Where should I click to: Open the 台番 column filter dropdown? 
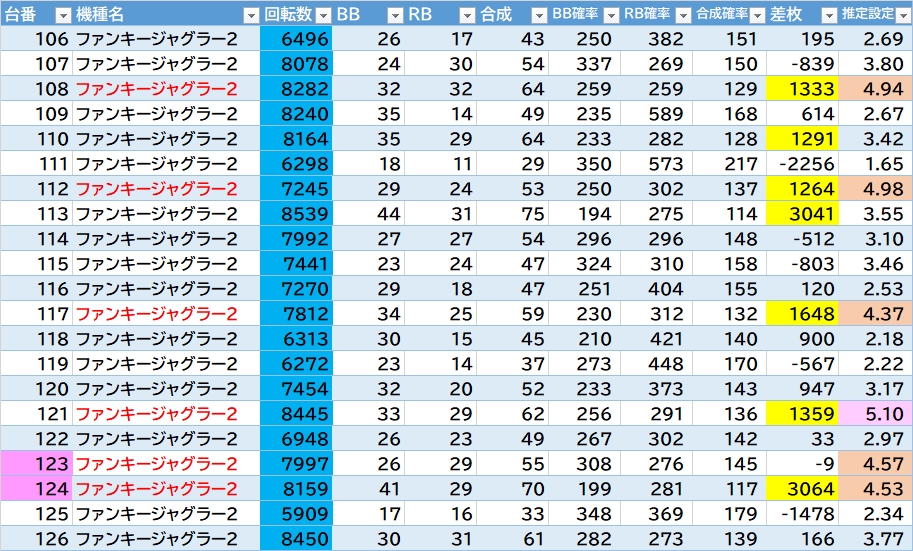(63, 15)
